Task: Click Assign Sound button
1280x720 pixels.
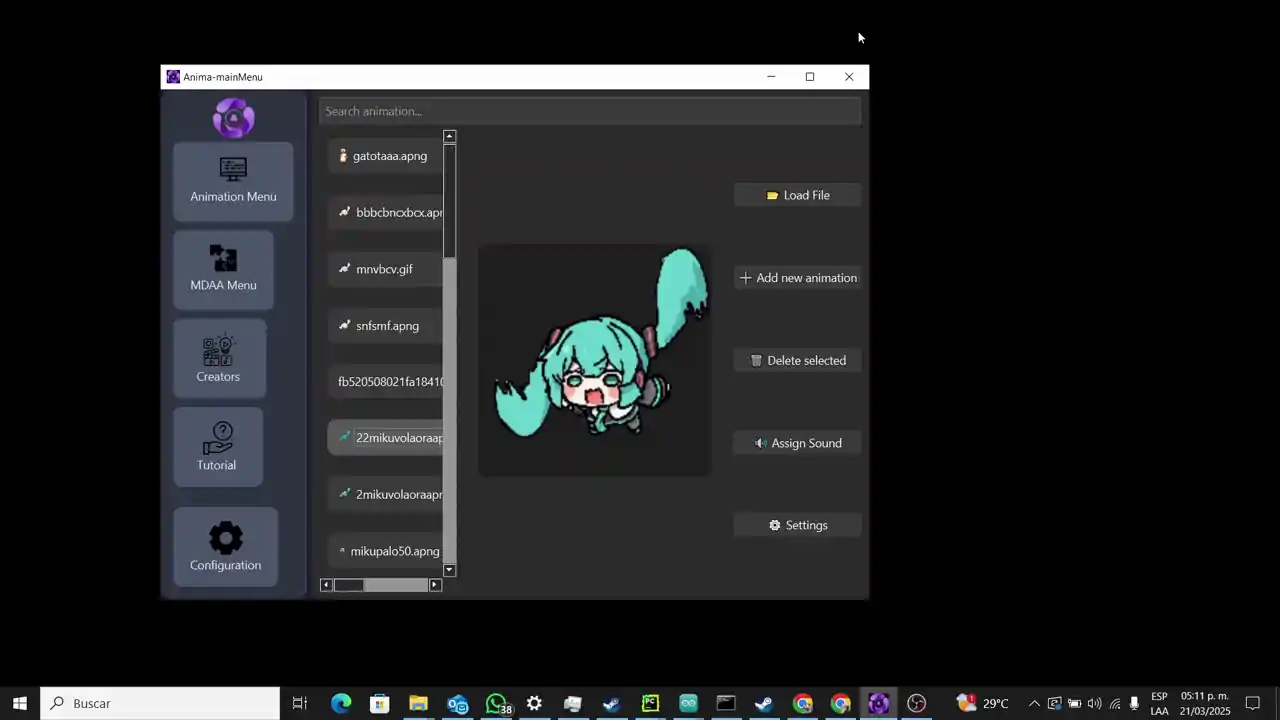Action: click(x=797, y=443)
